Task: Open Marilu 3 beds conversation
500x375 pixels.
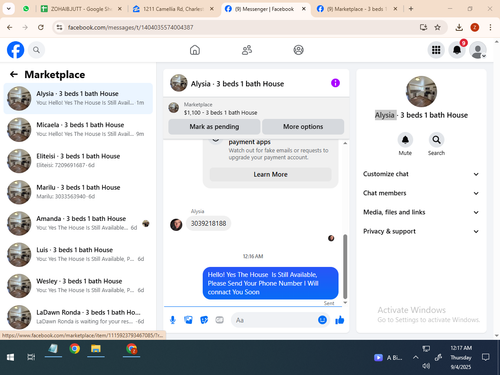Action: click(78, 192)
